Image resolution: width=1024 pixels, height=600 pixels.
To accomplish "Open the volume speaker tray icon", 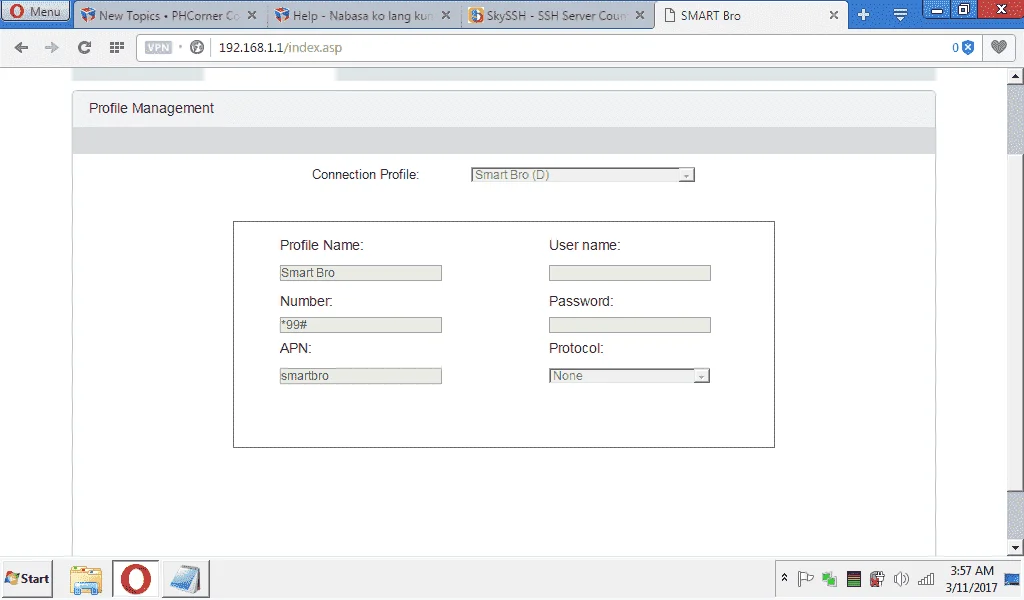I will pyautogui.click(x=901, y=578).
